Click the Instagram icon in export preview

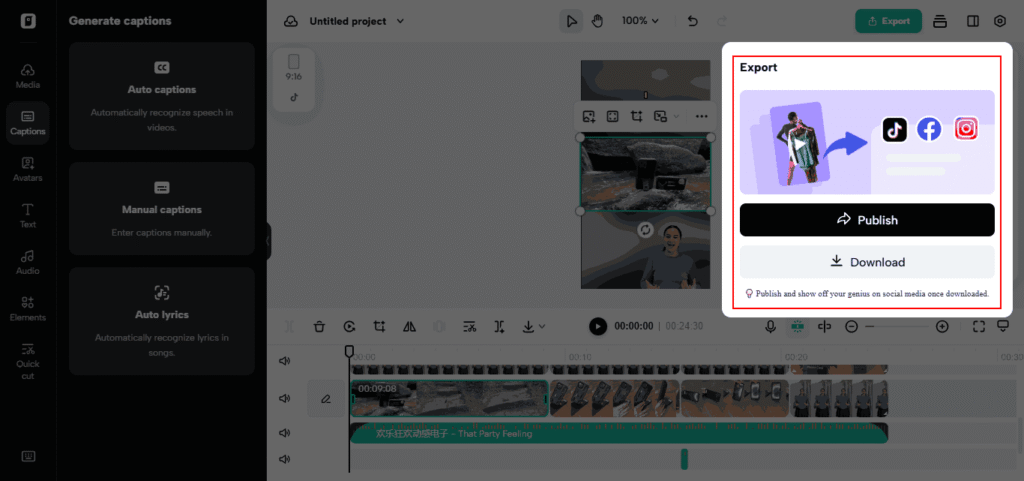coord(966,129)
